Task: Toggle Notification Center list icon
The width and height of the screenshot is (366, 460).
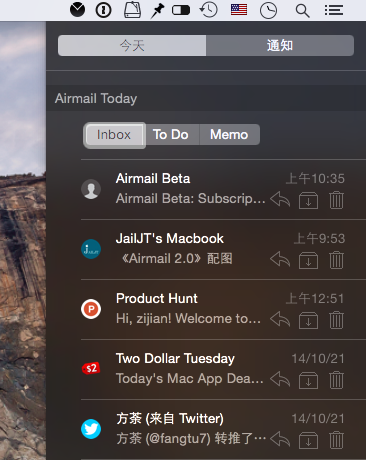Action: coord(334,10)
